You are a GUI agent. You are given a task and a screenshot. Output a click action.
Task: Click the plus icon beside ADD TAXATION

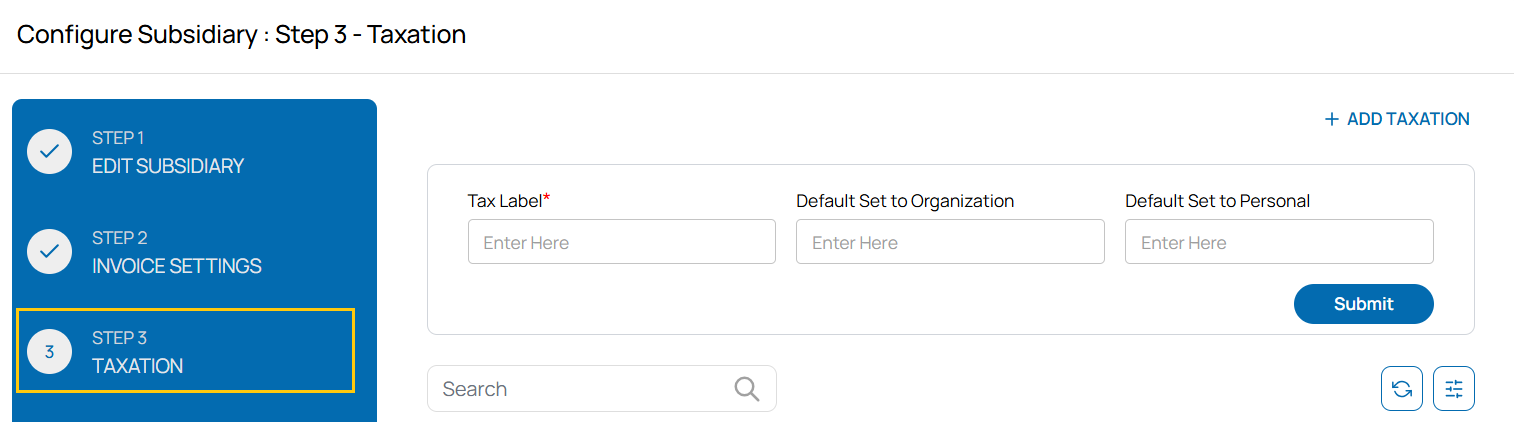click(x=1331, y=120)
